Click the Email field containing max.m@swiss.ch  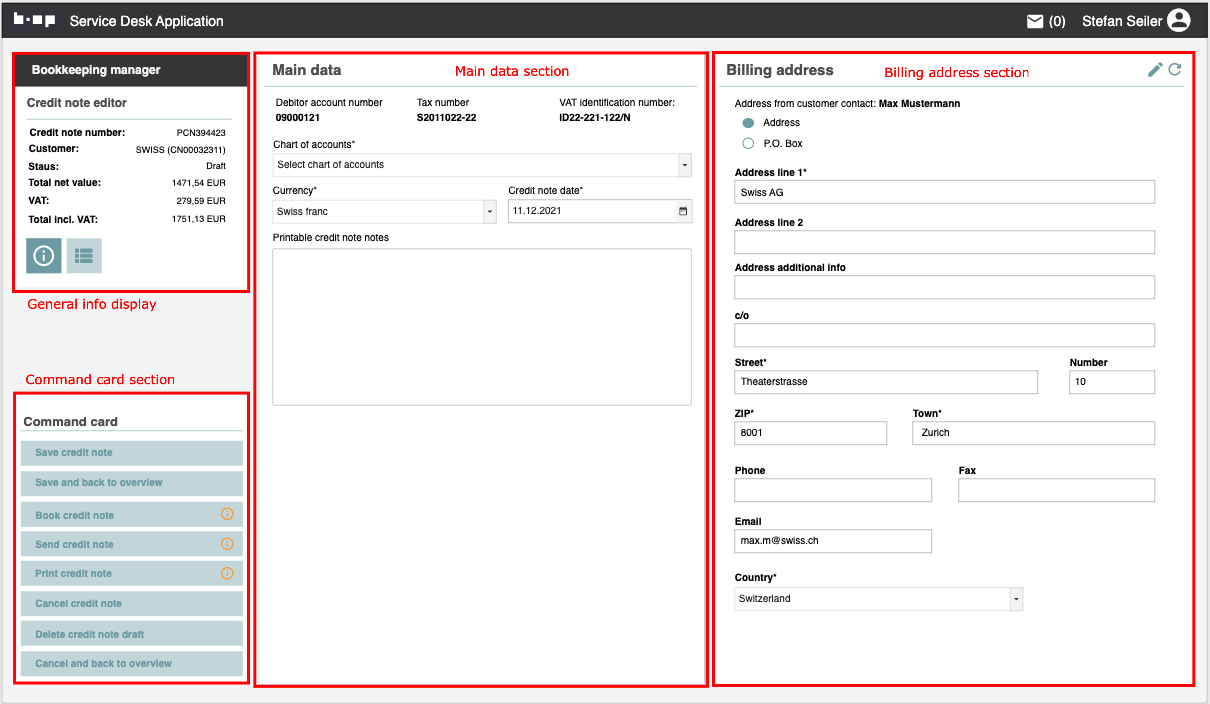pos(832,541)
